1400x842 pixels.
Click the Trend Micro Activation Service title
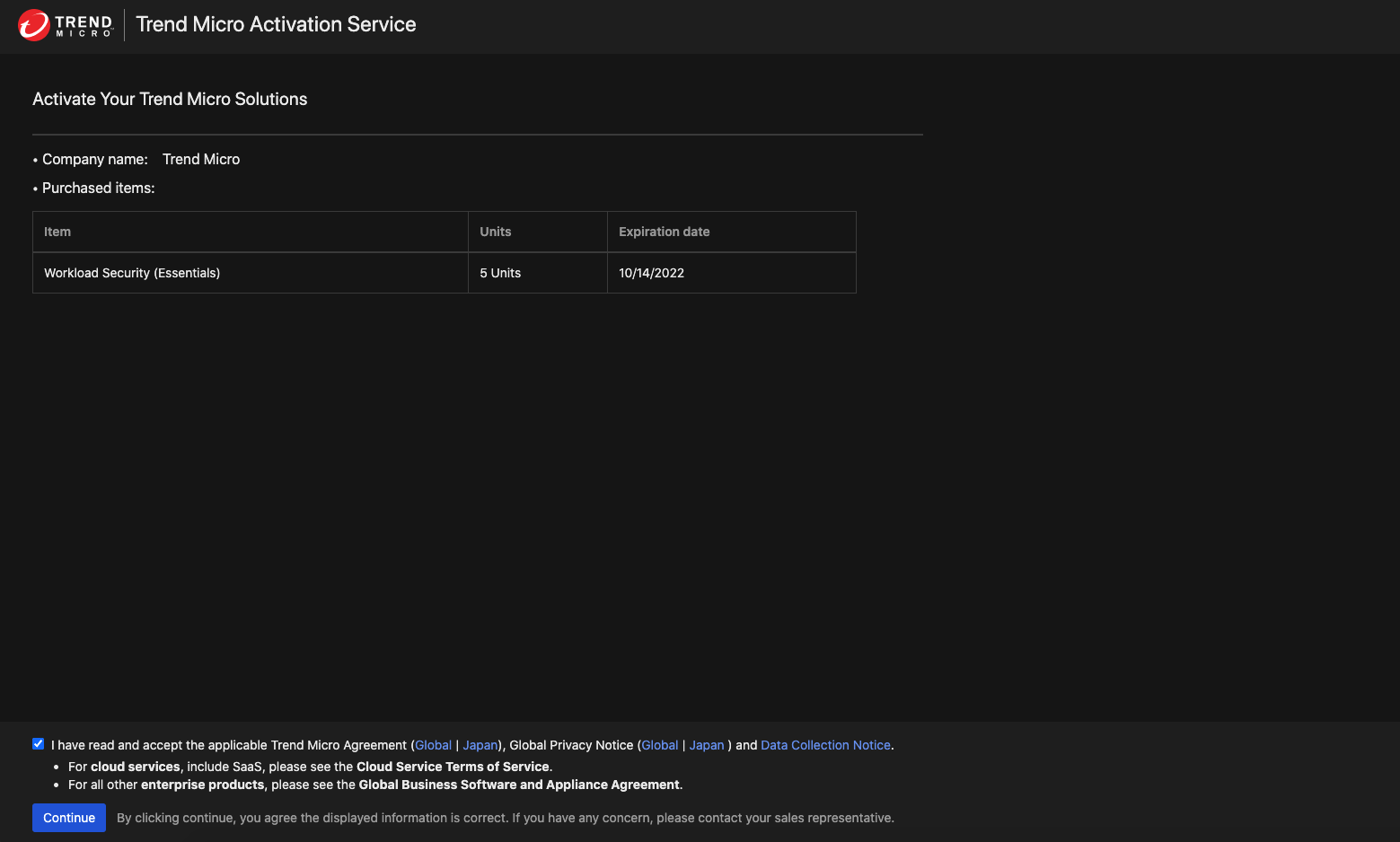point(276,25)
